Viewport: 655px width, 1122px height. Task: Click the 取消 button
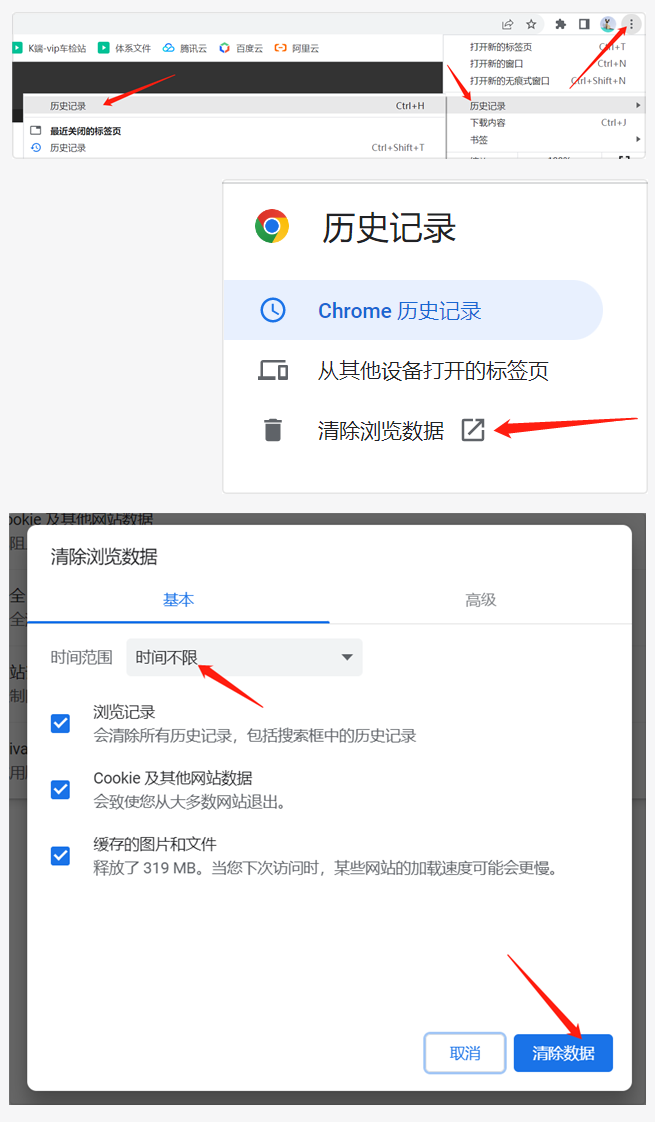click(465, 1053)
